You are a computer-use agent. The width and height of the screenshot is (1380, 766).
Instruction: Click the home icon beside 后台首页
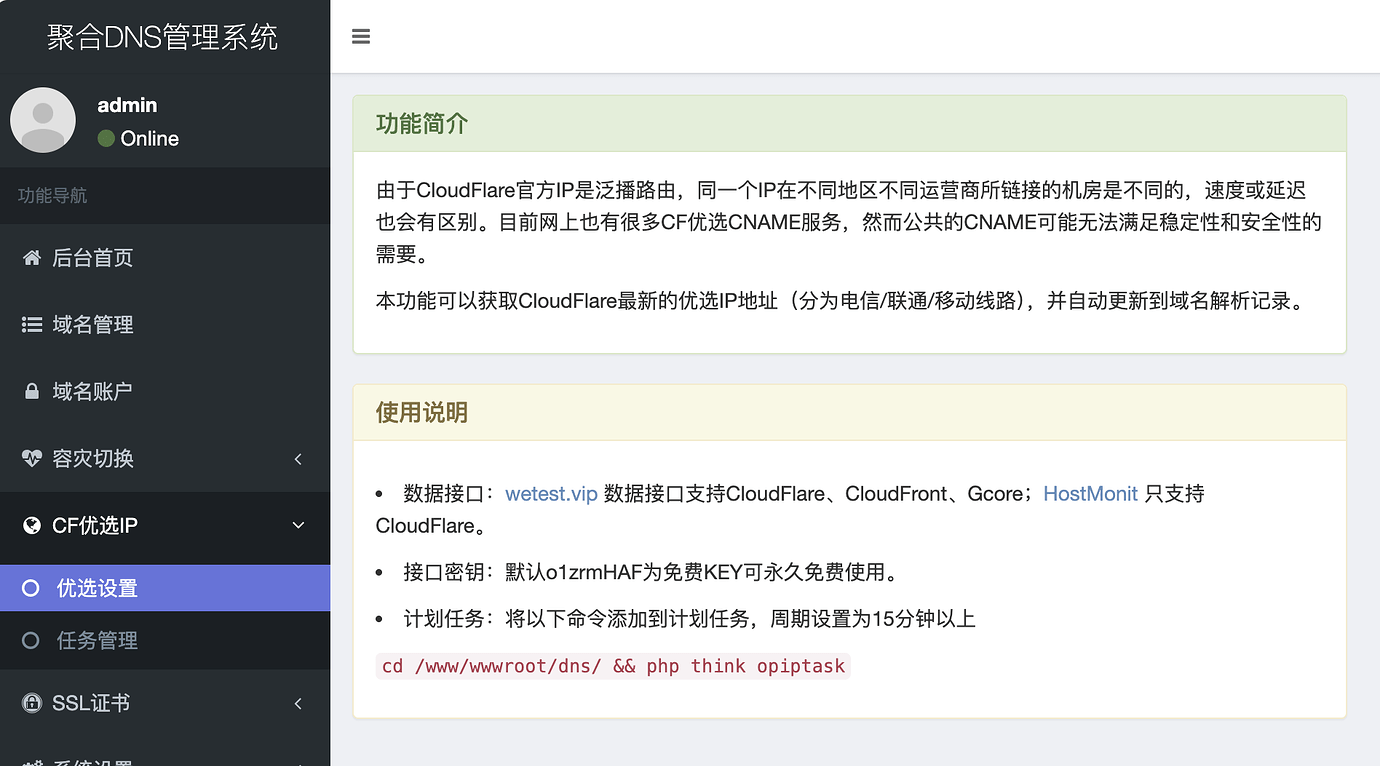click(31, 257)
